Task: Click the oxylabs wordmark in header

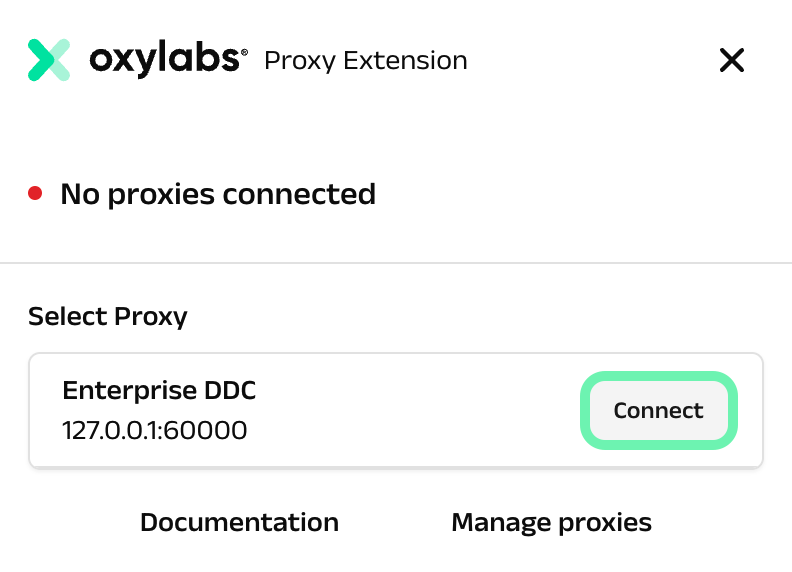Action: [x=164, y=60]
